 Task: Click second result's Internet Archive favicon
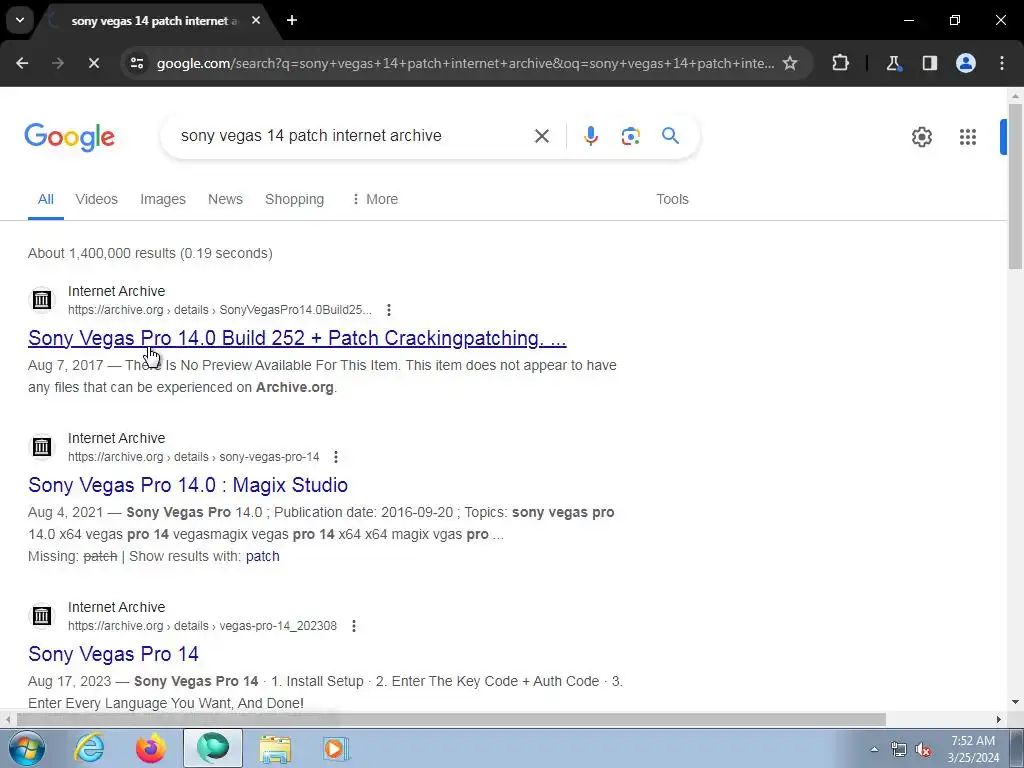[42, 447]
